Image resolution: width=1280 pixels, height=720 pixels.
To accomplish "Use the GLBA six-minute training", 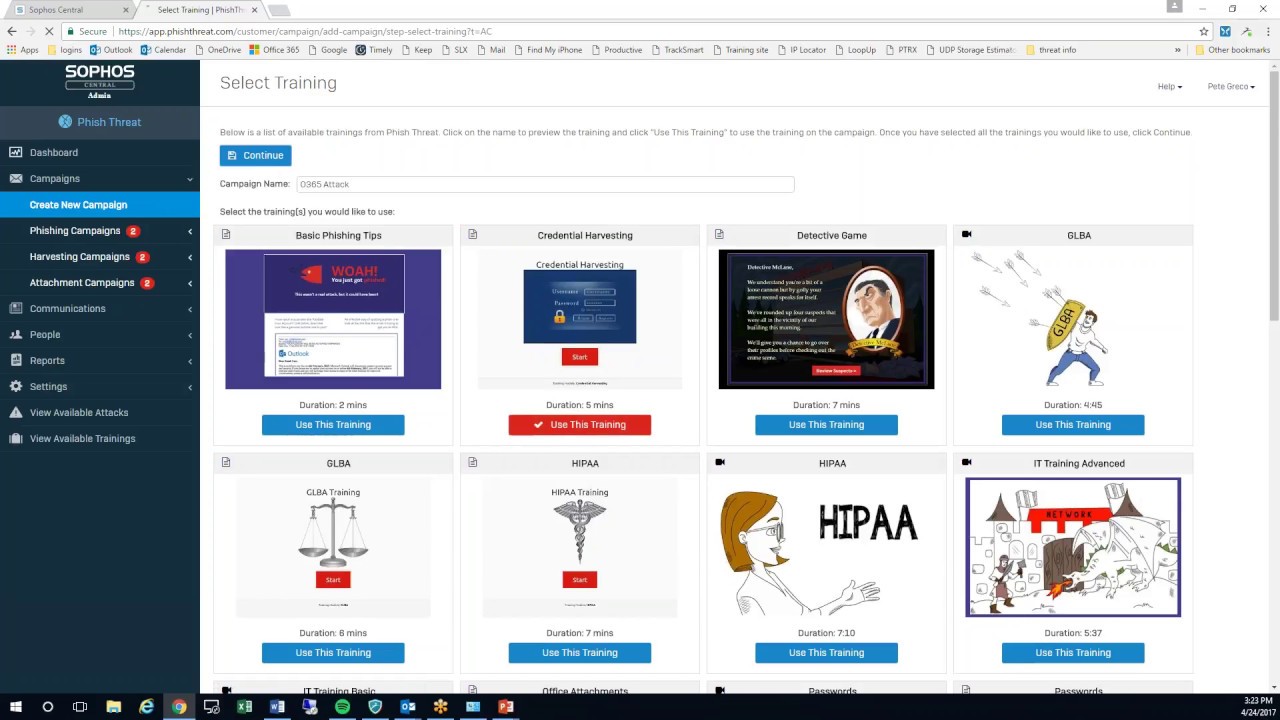I will pyautogui.click(x=333, y=653).
